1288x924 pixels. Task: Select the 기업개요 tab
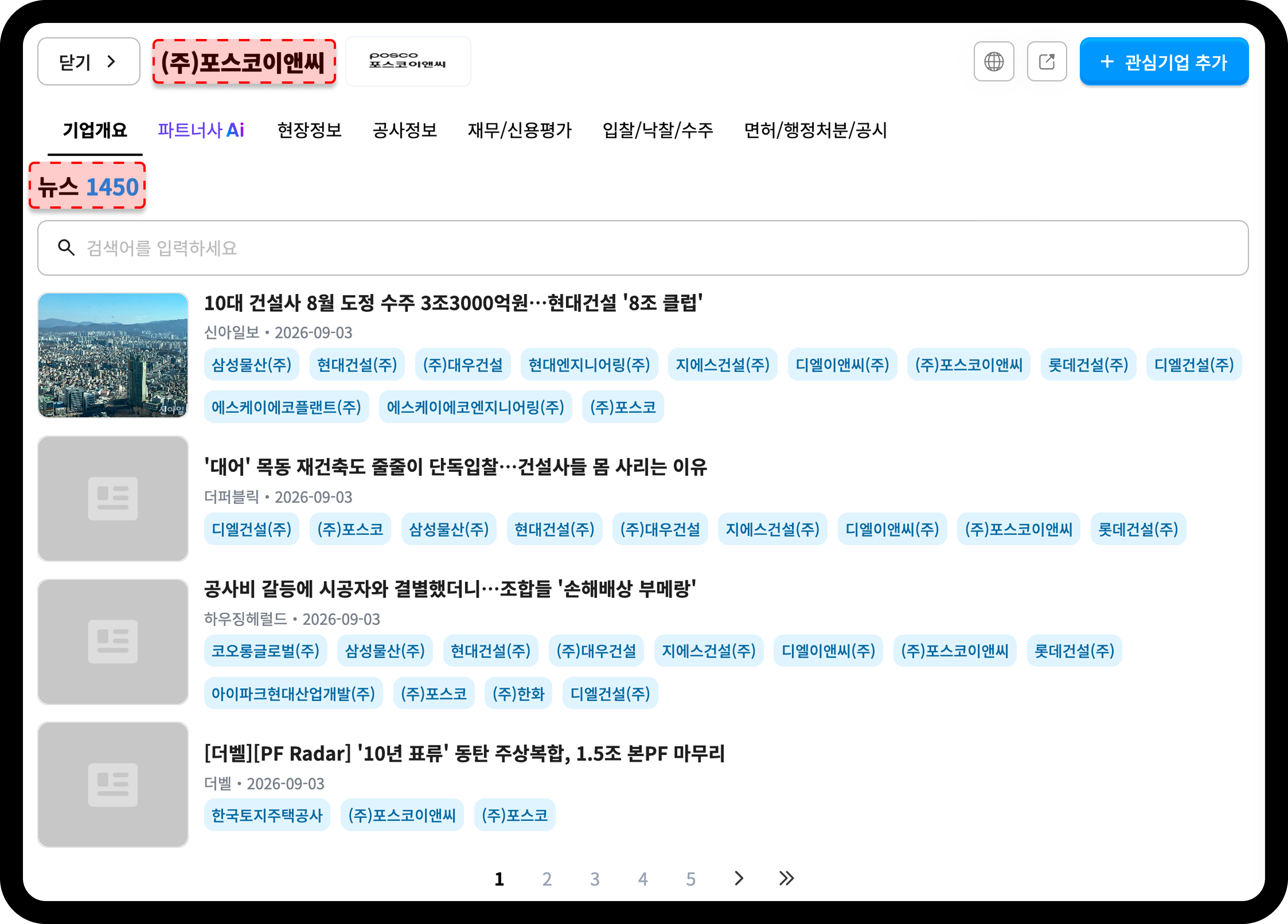pos(95,130)
